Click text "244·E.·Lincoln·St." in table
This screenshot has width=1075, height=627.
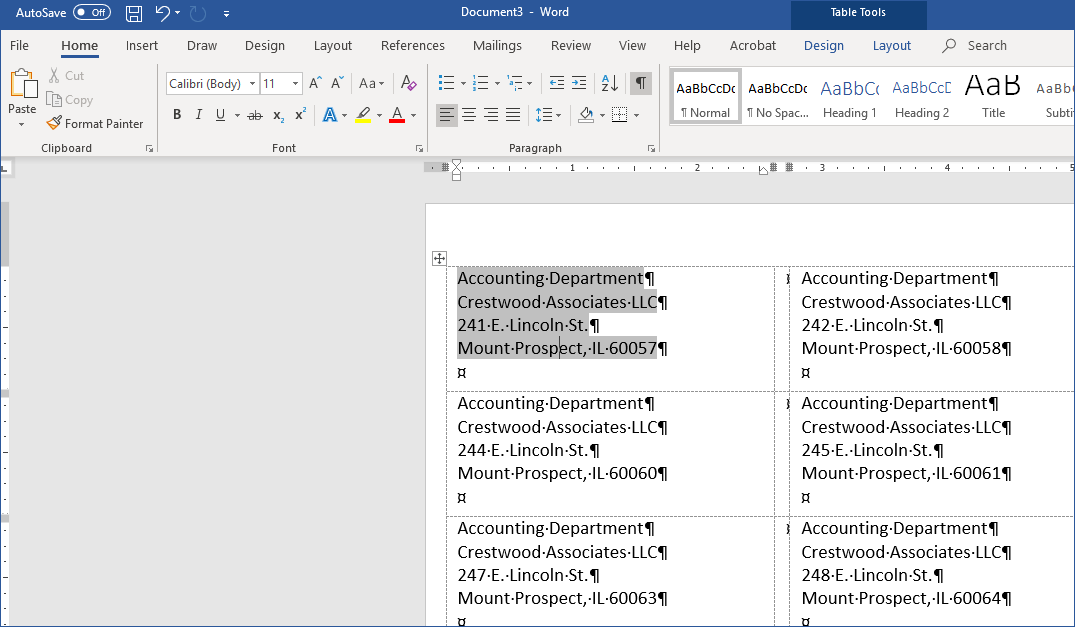coord(523,450)
